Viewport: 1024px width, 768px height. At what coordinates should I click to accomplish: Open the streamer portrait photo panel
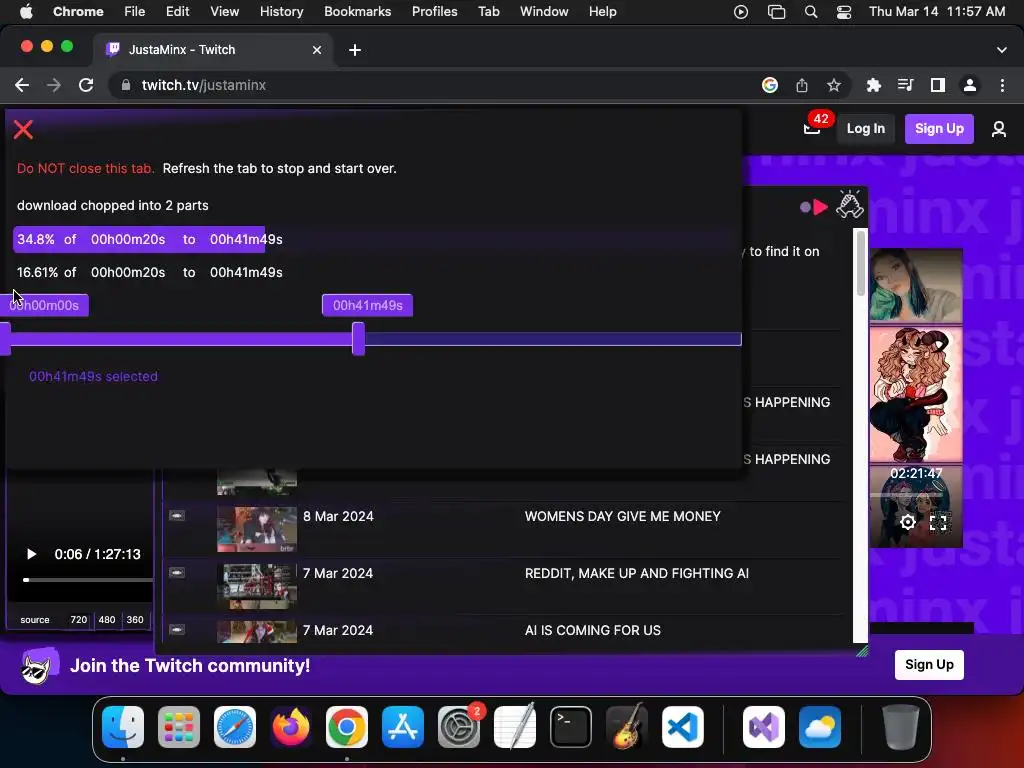tap(916, 285)
